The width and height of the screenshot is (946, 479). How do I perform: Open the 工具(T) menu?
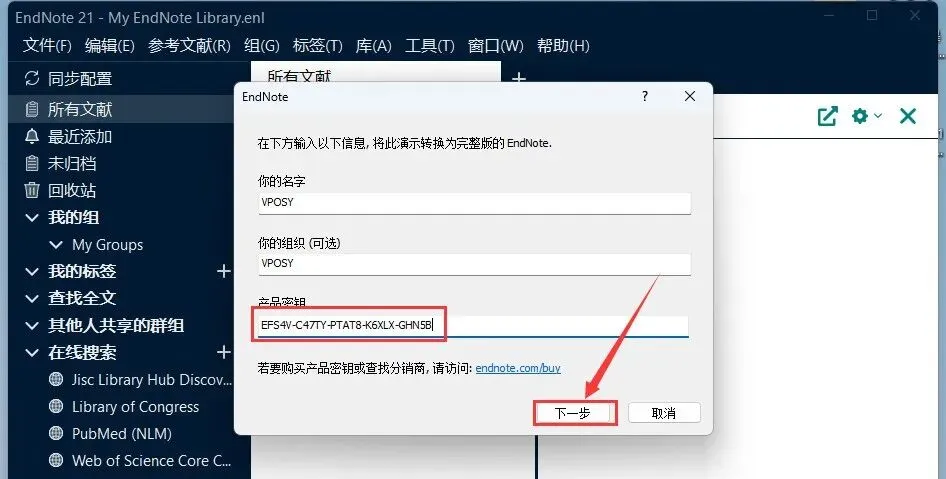pyautogui.click(x=430, y=46)
